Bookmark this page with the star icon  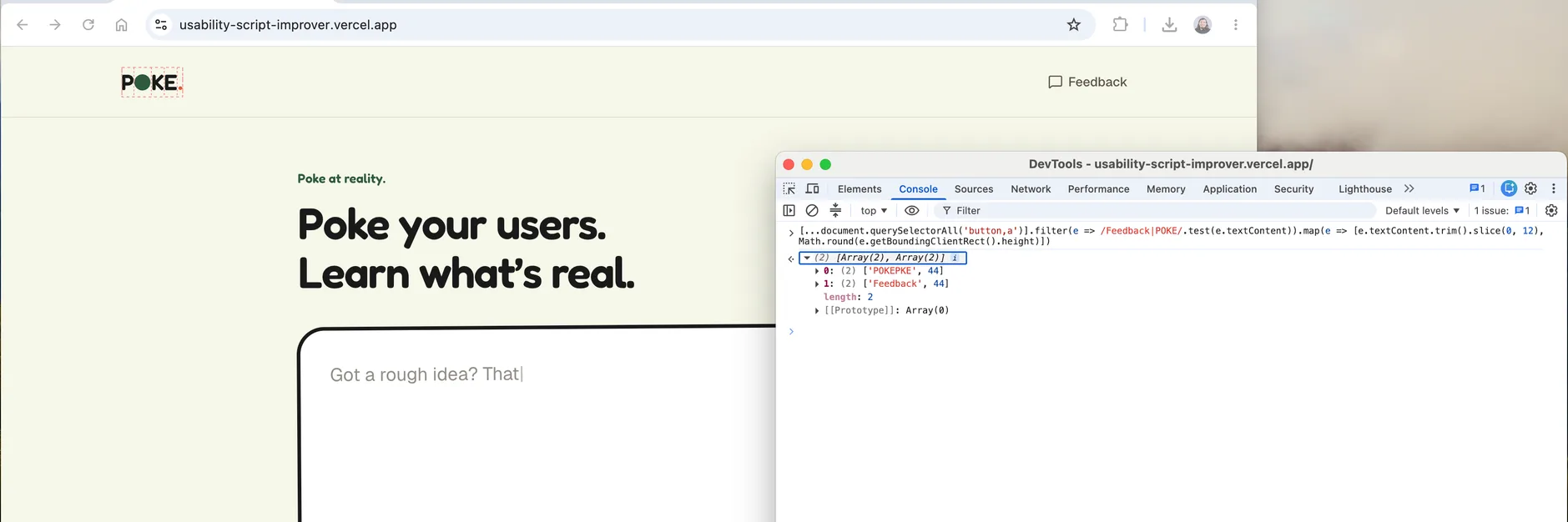tap(1074, 25)
